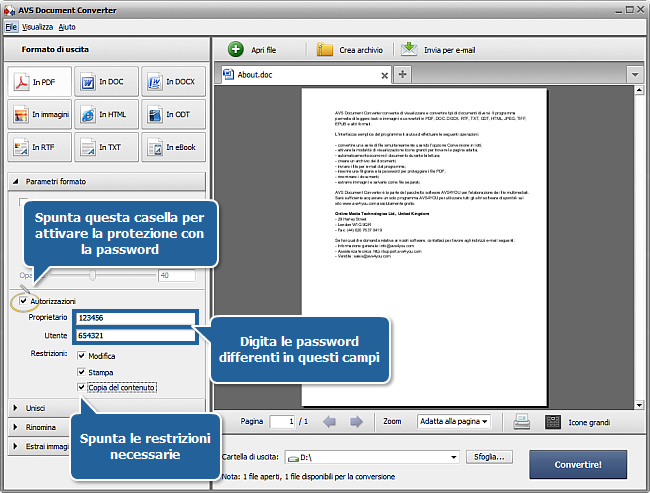This screenshot has height=493, width=650.
Task: Click the opacity slider handle
Action: (92, 275)
